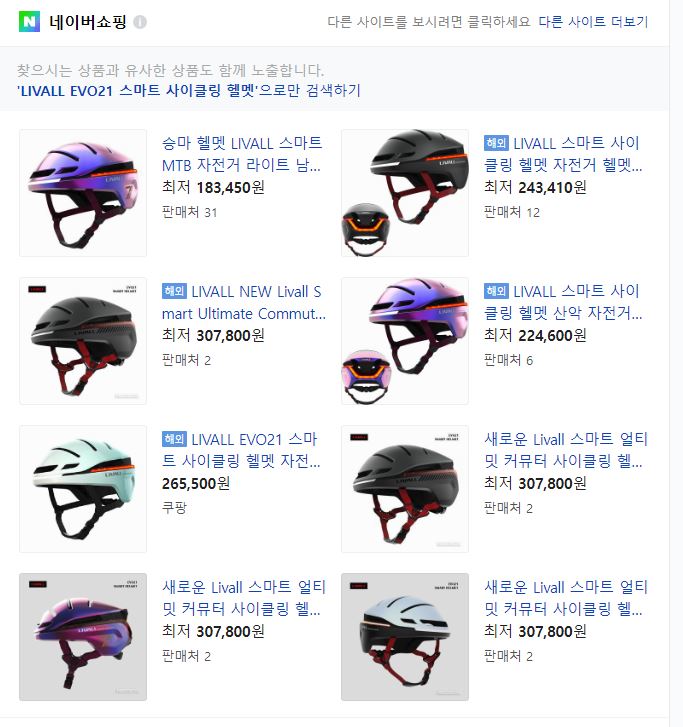Open the 다른 사이트 더보기 link
The width and height of the screenshot is (683, 727).
coord(593,21)
